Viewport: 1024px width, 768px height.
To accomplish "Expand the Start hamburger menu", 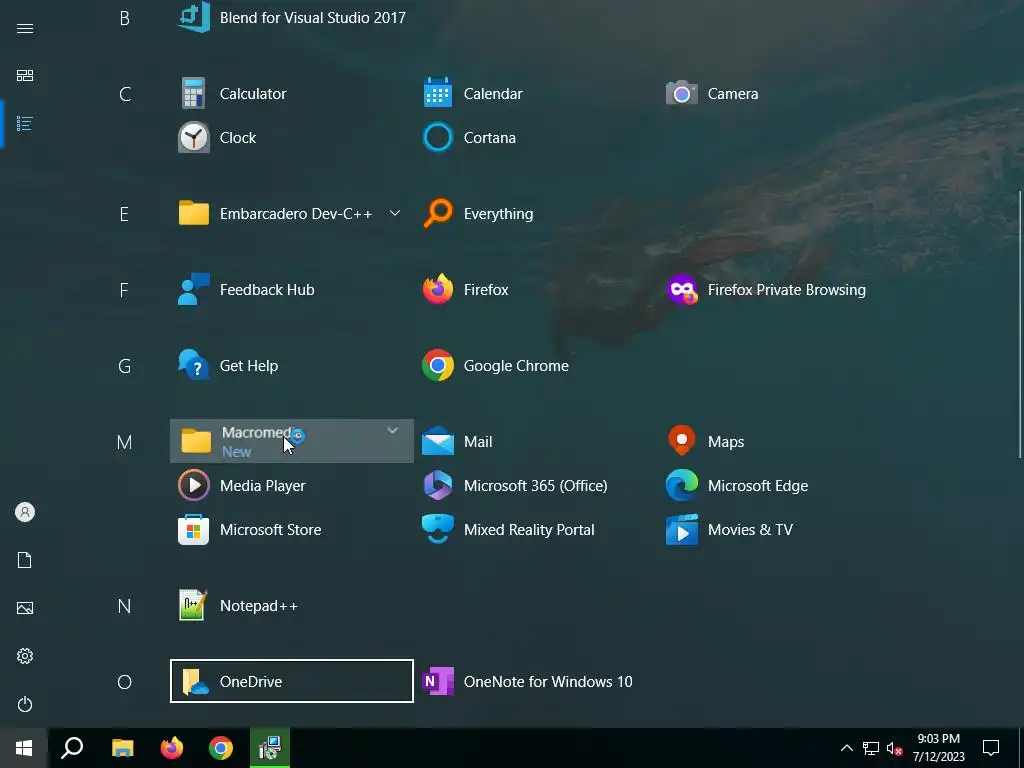I will point(25,28).
